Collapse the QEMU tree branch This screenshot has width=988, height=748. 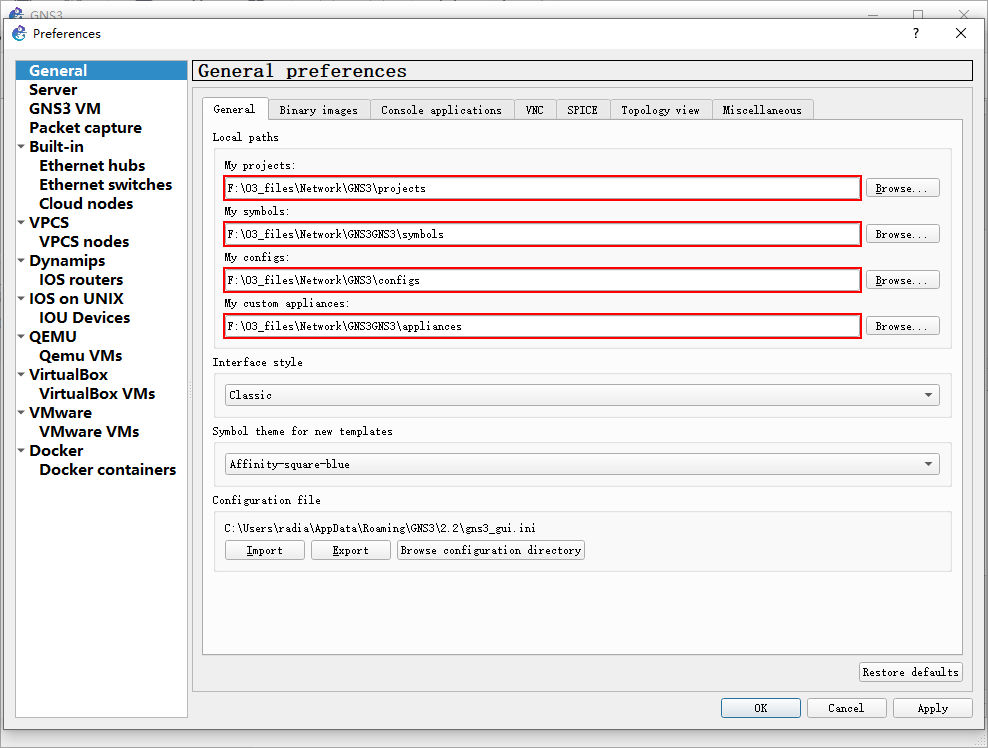coord(21,337)
